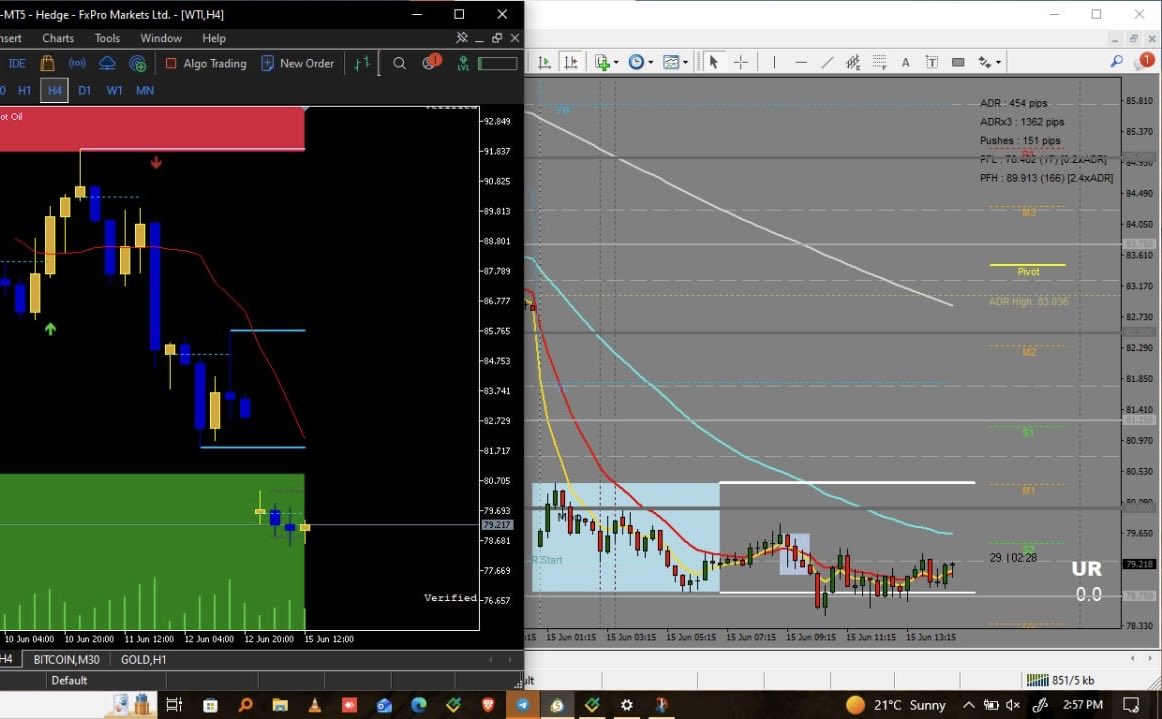Switch MT5 chart to D1 timeframe

click(84, 90)
